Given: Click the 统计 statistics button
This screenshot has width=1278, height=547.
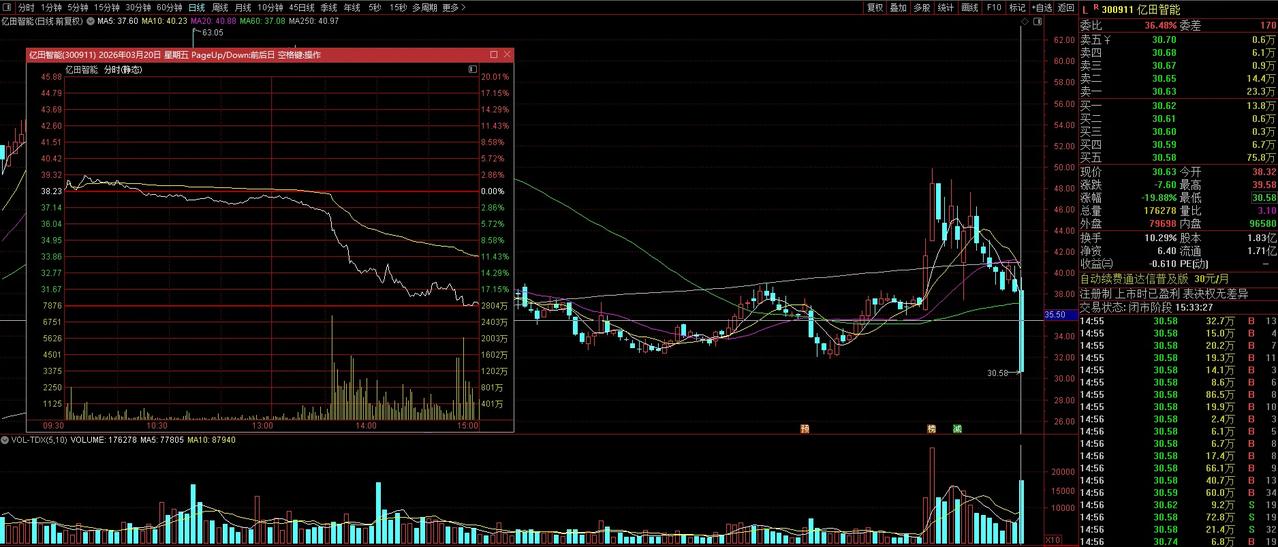Looking at the screenshot, I should [x=946, y=7].
